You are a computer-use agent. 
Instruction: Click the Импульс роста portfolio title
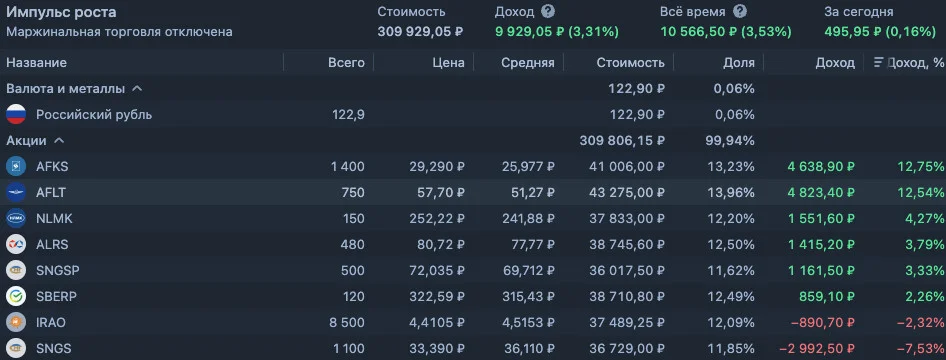62,12
